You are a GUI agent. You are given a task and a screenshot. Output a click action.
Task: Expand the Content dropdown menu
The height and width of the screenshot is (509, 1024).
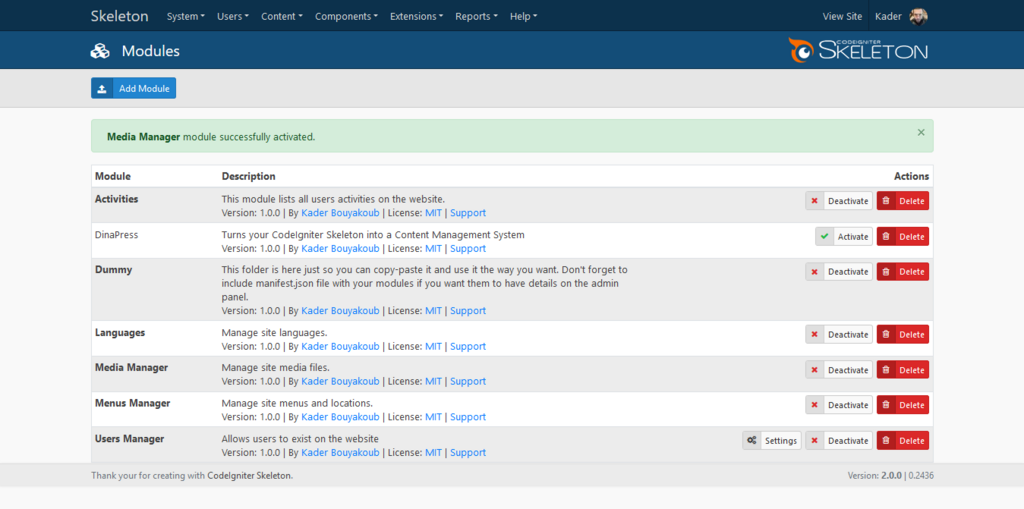[281, 16]
